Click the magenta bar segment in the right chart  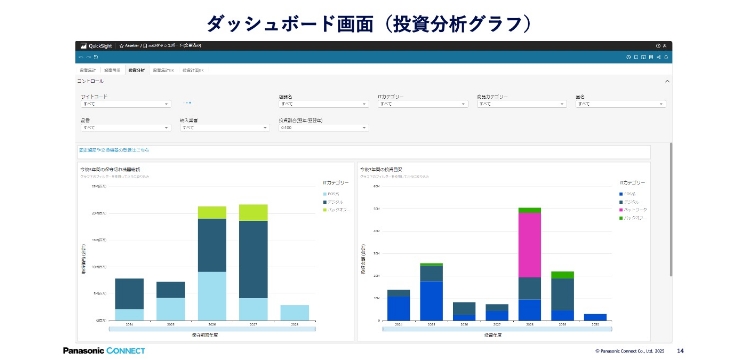click(530, 245)
